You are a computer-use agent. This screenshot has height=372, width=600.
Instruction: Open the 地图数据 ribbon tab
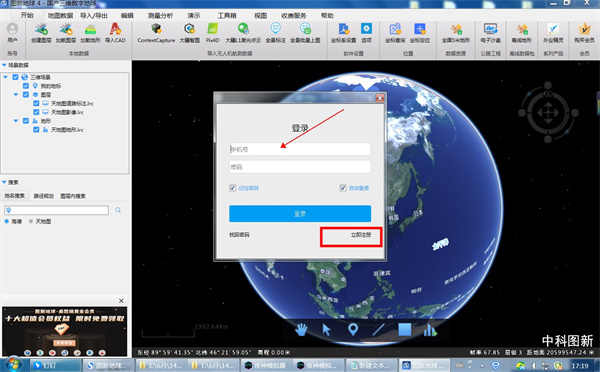(60, 16)
